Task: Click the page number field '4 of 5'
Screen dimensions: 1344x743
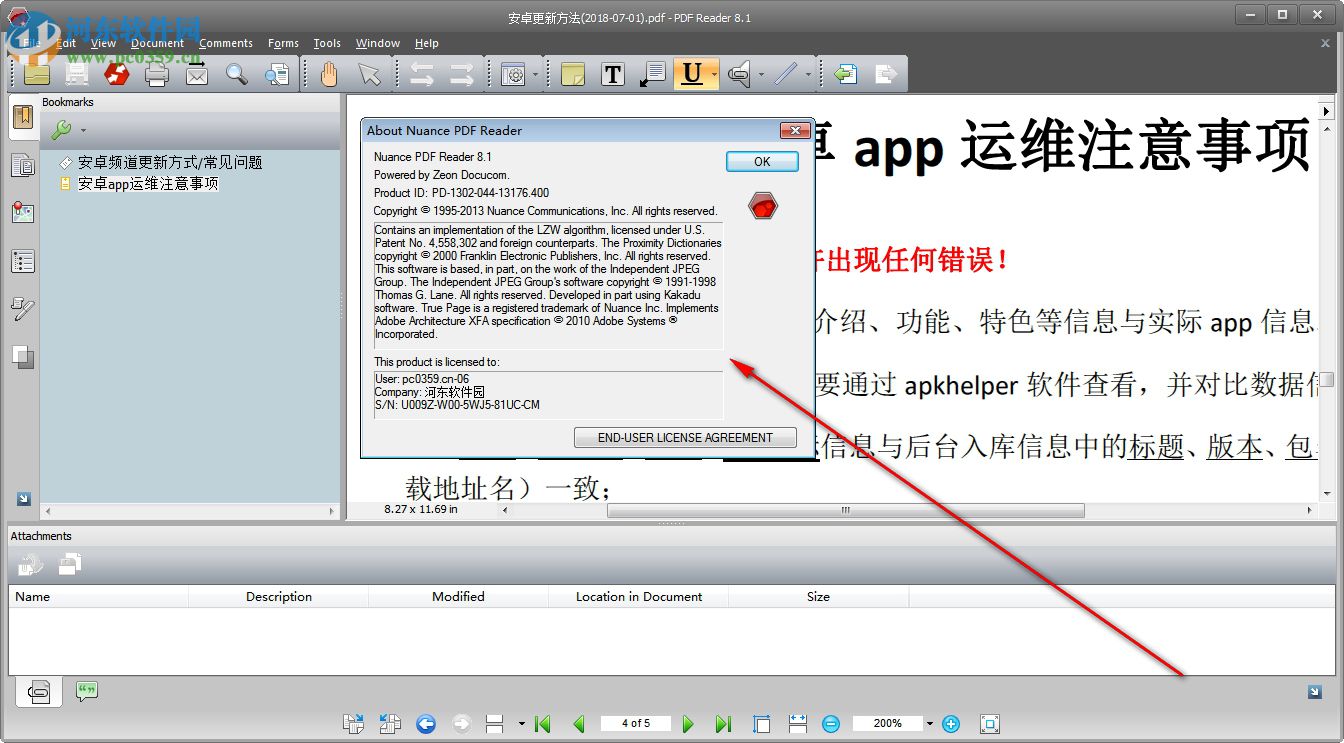Action: 635,723
